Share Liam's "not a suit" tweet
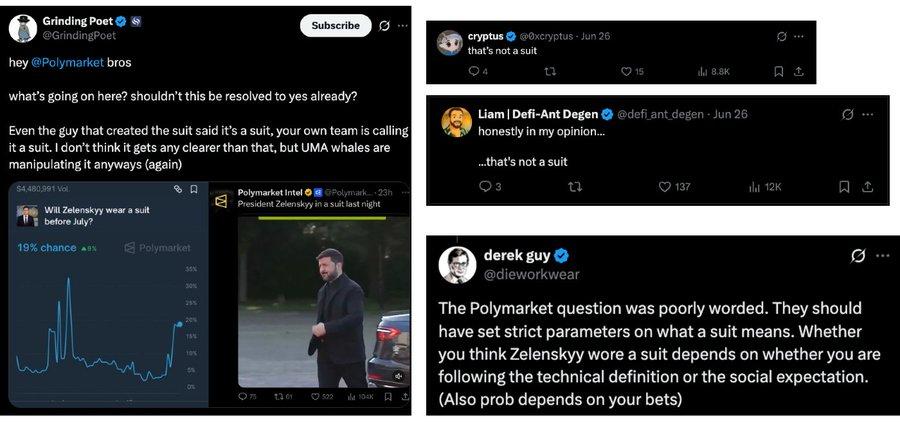900x422 pixels. (868, 186)
